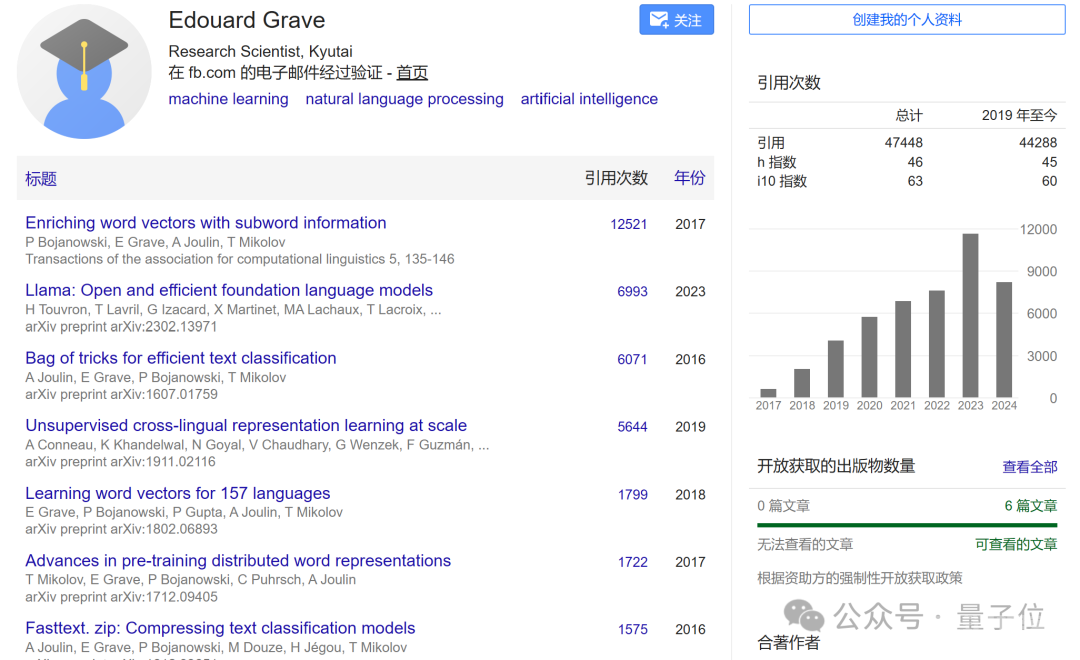Screen dimensions: 1080x660
Task: Click the graduation cap profile avatar
Action: point(84,72)
